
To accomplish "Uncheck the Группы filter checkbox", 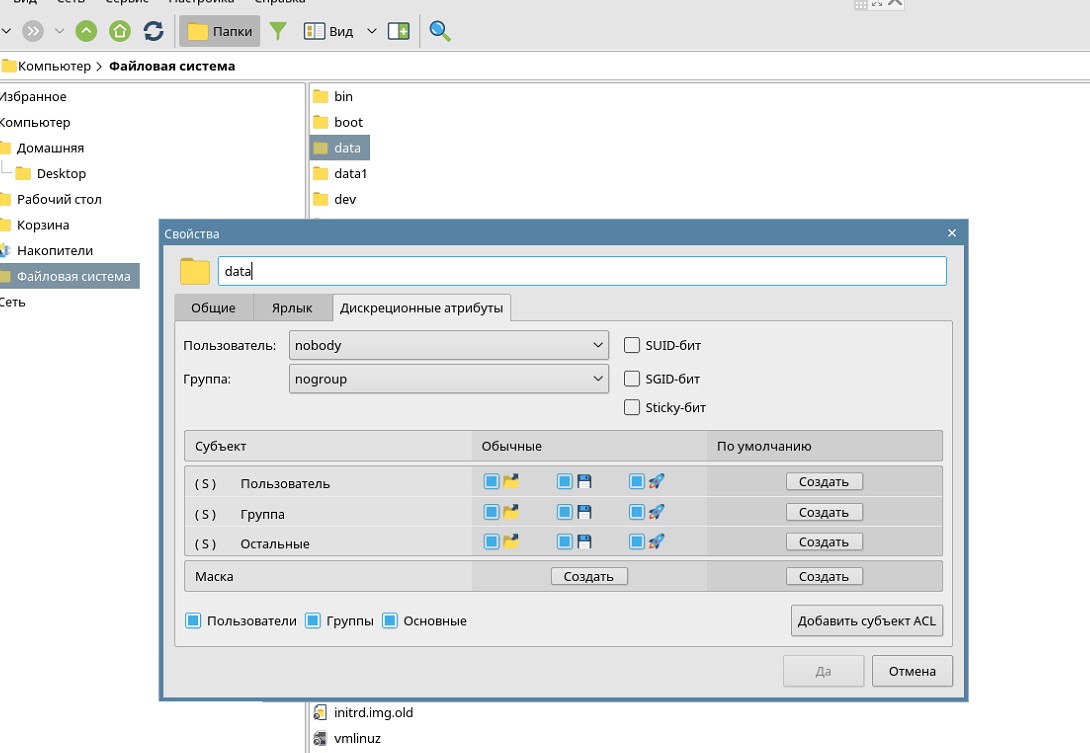I will tap(313, 621).
